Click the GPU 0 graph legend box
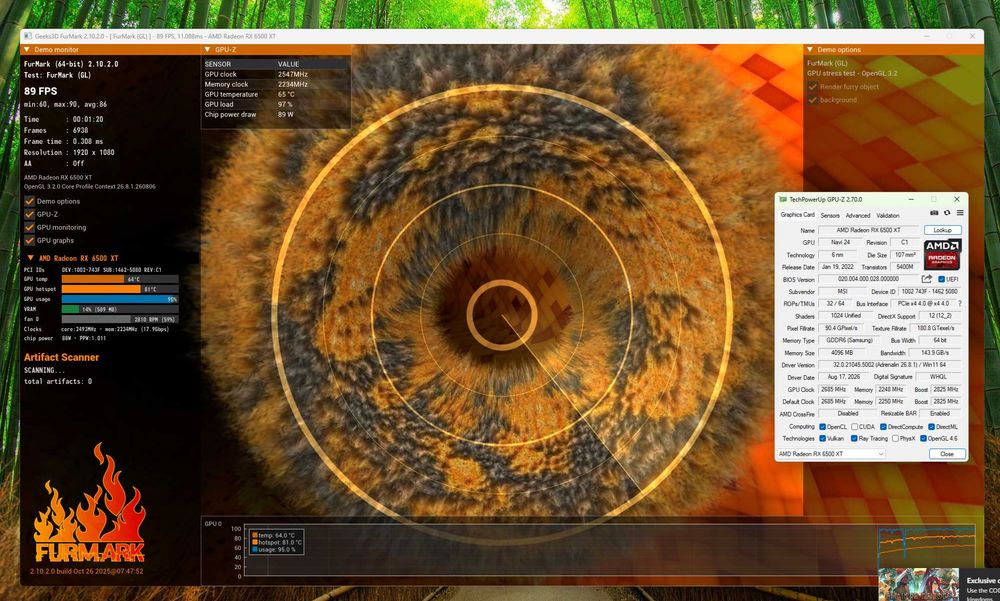Screen dimensions: 1000x601 276,542
